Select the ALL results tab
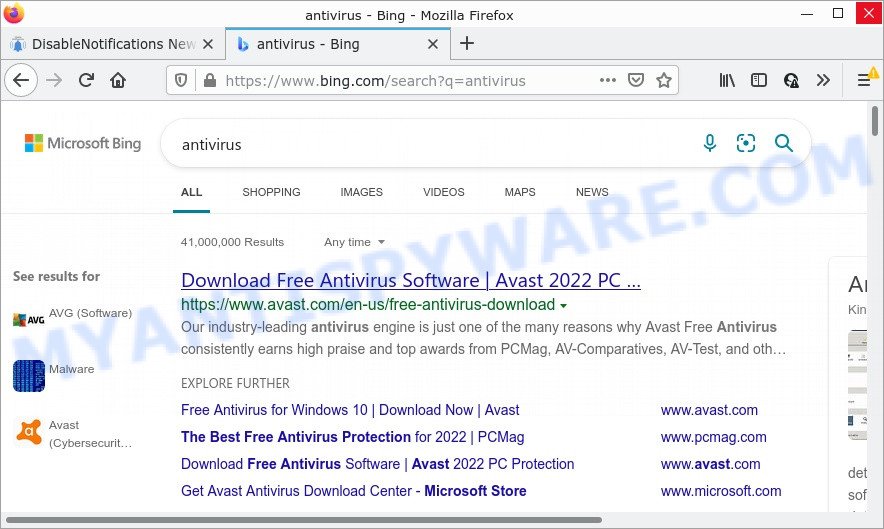This screenshot has width=884, height=529. [x=192, y=192]
